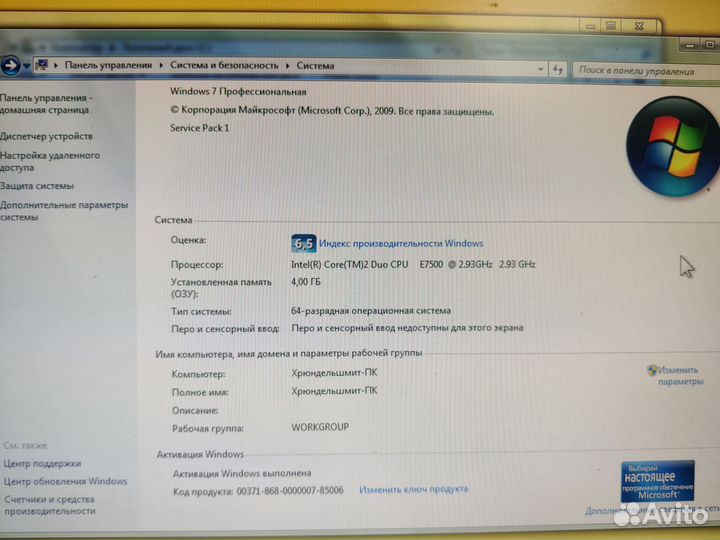Click the Control Panel icon in address bar
720x540 pixels.
pyautogui.click(x=42, y=65)
